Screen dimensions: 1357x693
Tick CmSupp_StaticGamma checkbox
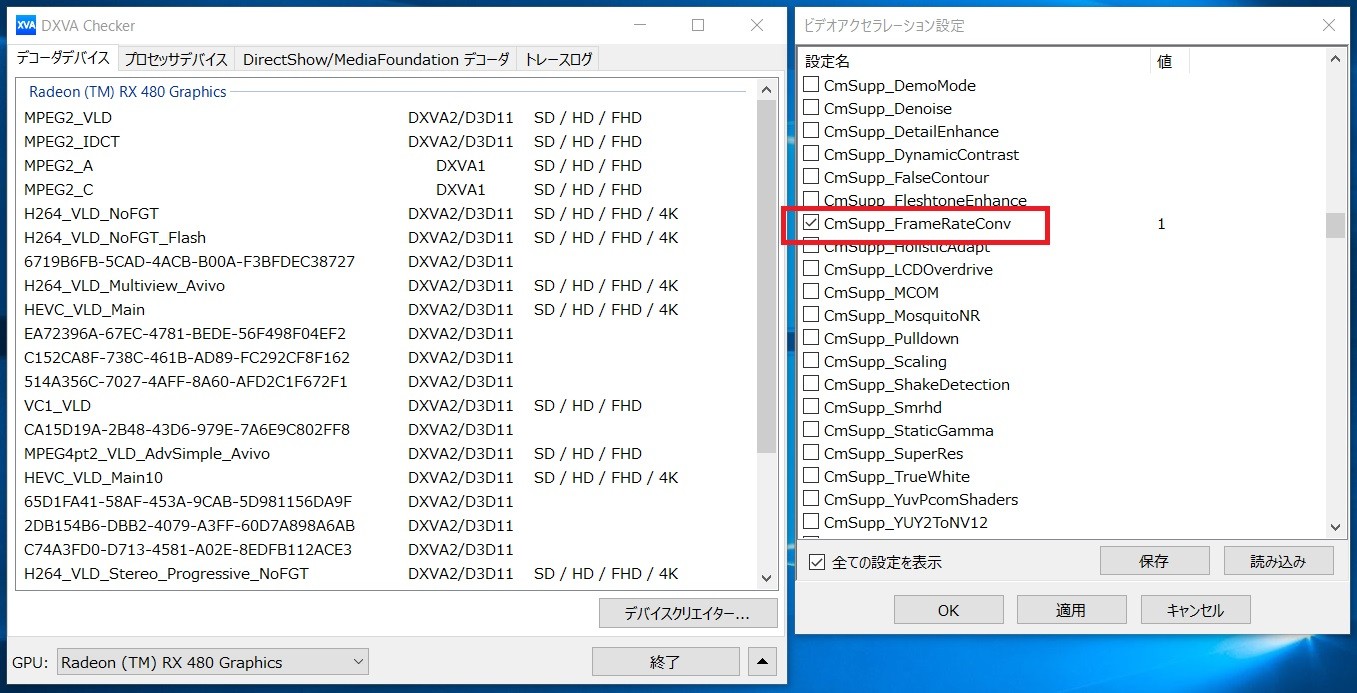pos(811,430)
